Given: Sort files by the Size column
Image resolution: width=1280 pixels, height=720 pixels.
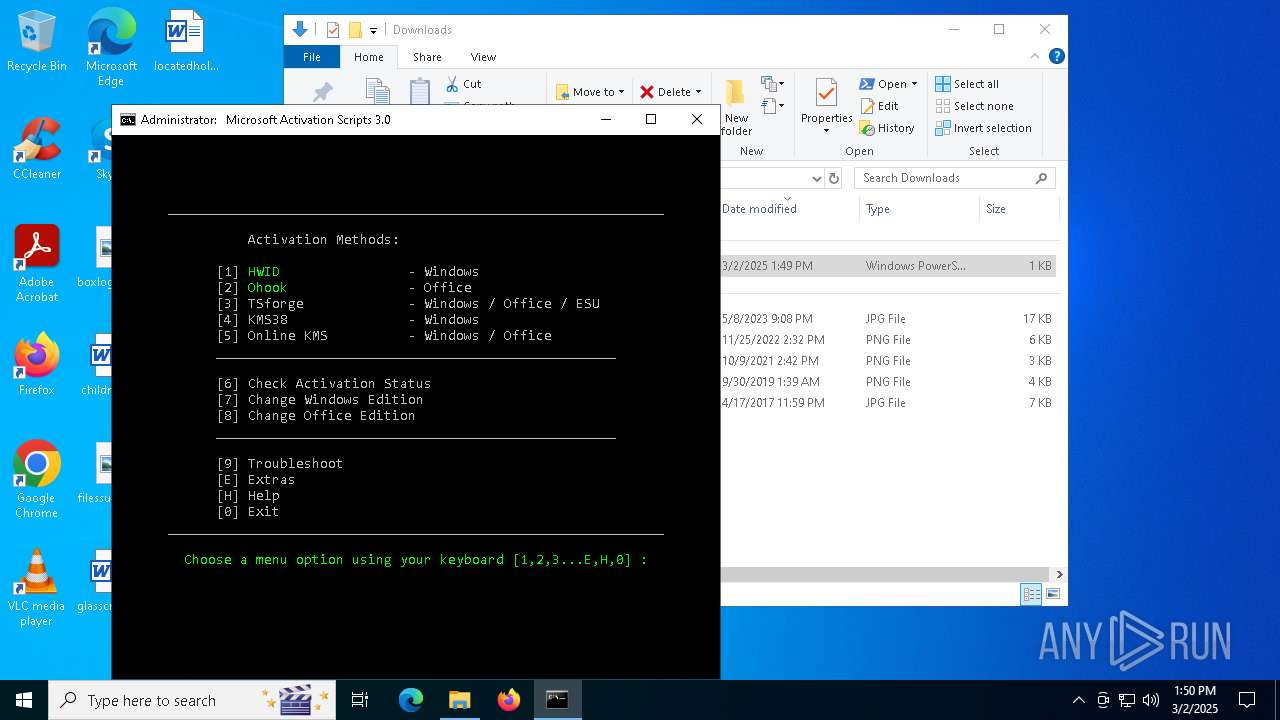Looking at the screenshot, I should 1017,209.
